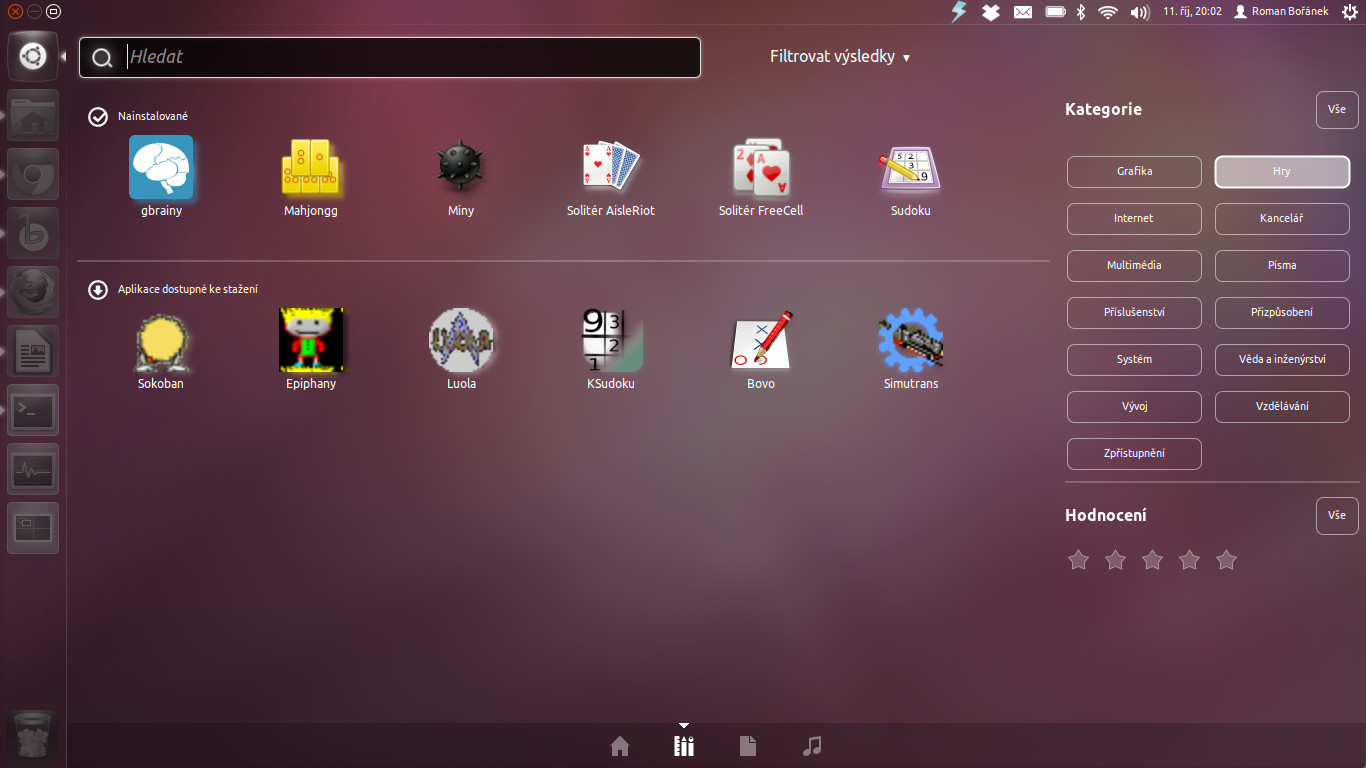Viewport: 1366px width, 768px height.
Task: Toggle the Multimédia category filter
Action: [1134, 265]
